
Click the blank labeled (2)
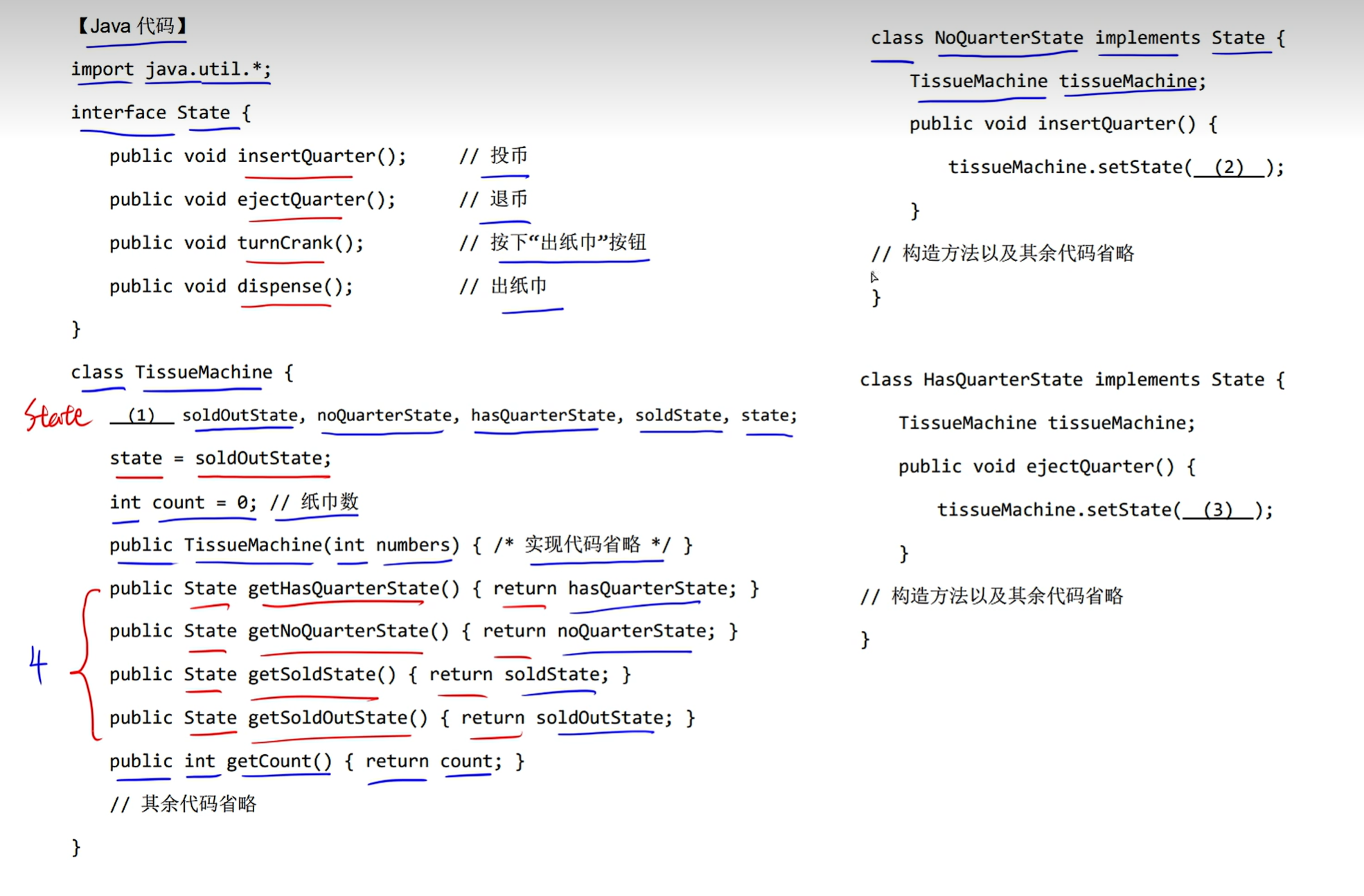click(x=1230, y=167)
